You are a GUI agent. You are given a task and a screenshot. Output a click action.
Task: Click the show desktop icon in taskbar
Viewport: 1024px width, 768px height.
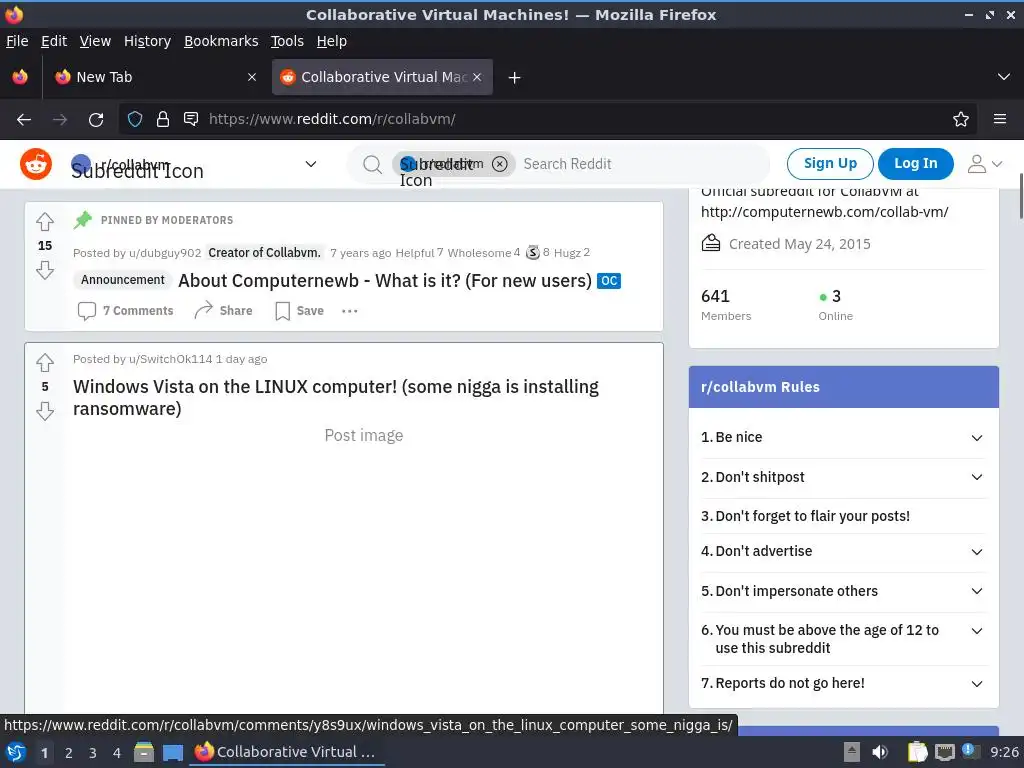[x=172, y=753]
